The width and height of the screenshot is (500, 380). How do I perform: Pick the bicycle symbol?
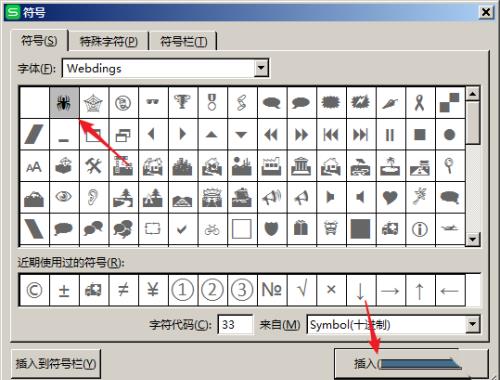[212, 229]
